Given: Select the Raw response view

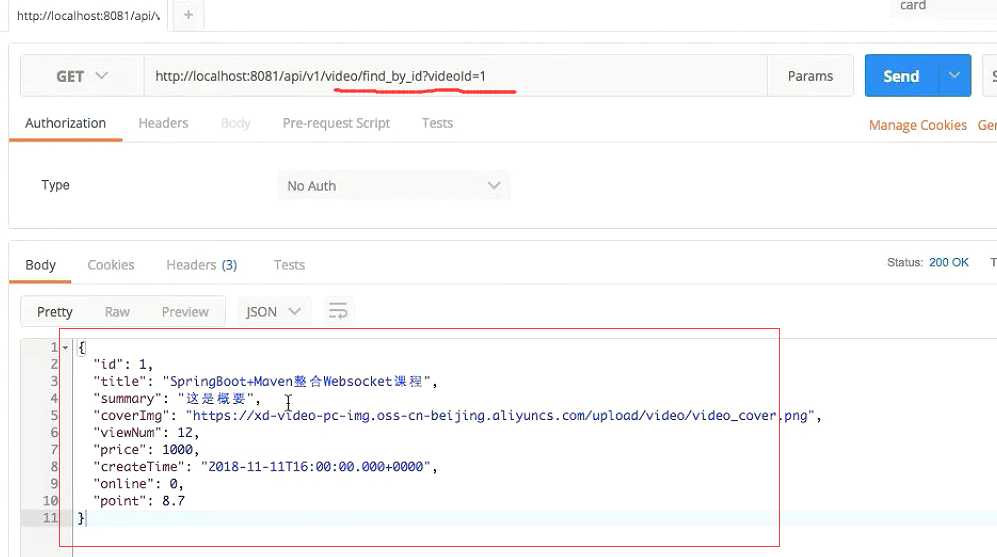Looking at the screenshot, I should click(117, 312).
